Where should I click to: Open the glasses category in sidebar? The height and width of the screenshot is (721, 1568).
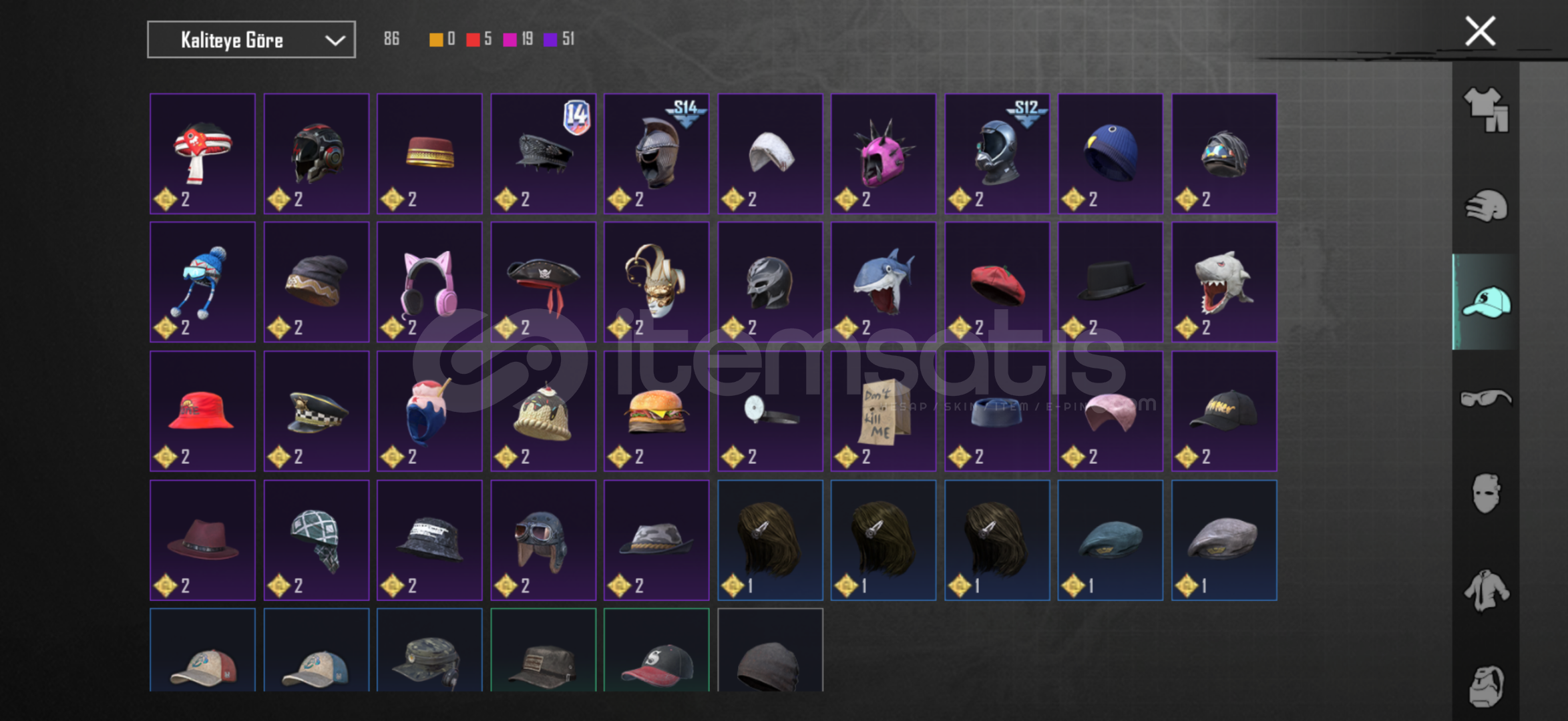(x=1487, y=399)
